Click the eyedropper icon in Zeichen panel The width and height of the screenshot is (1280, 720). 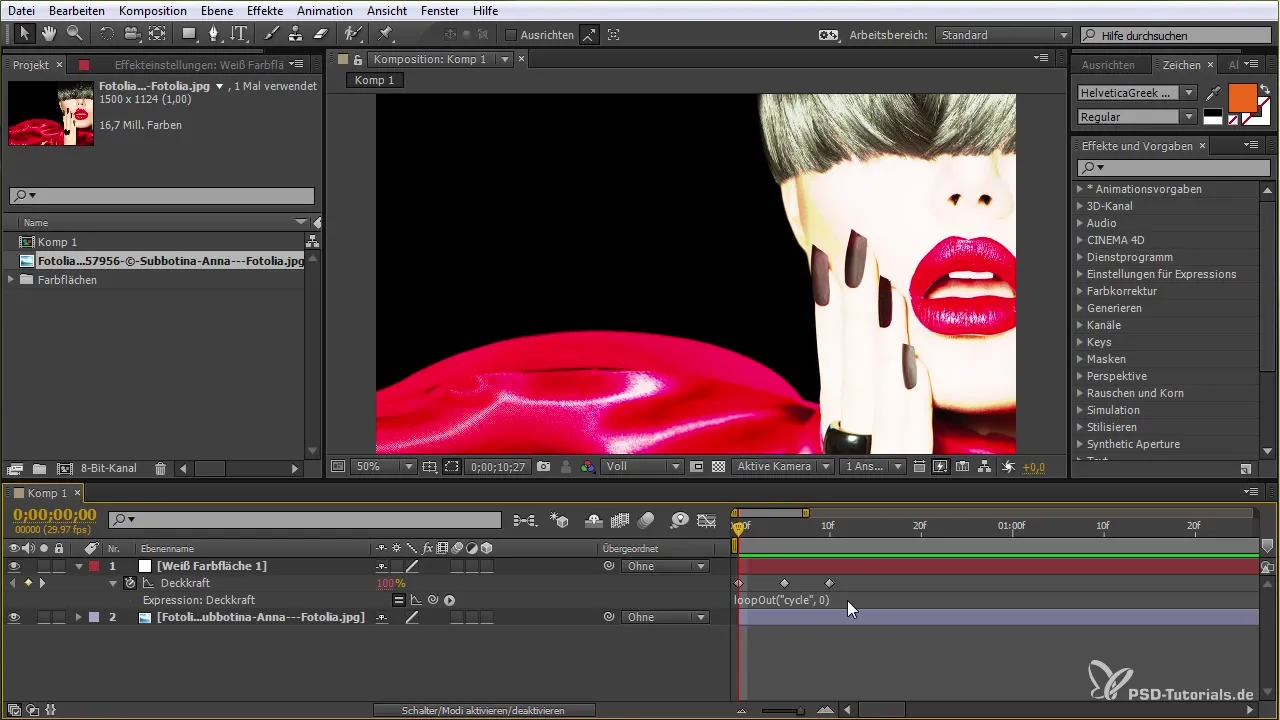click(1213, 93)
